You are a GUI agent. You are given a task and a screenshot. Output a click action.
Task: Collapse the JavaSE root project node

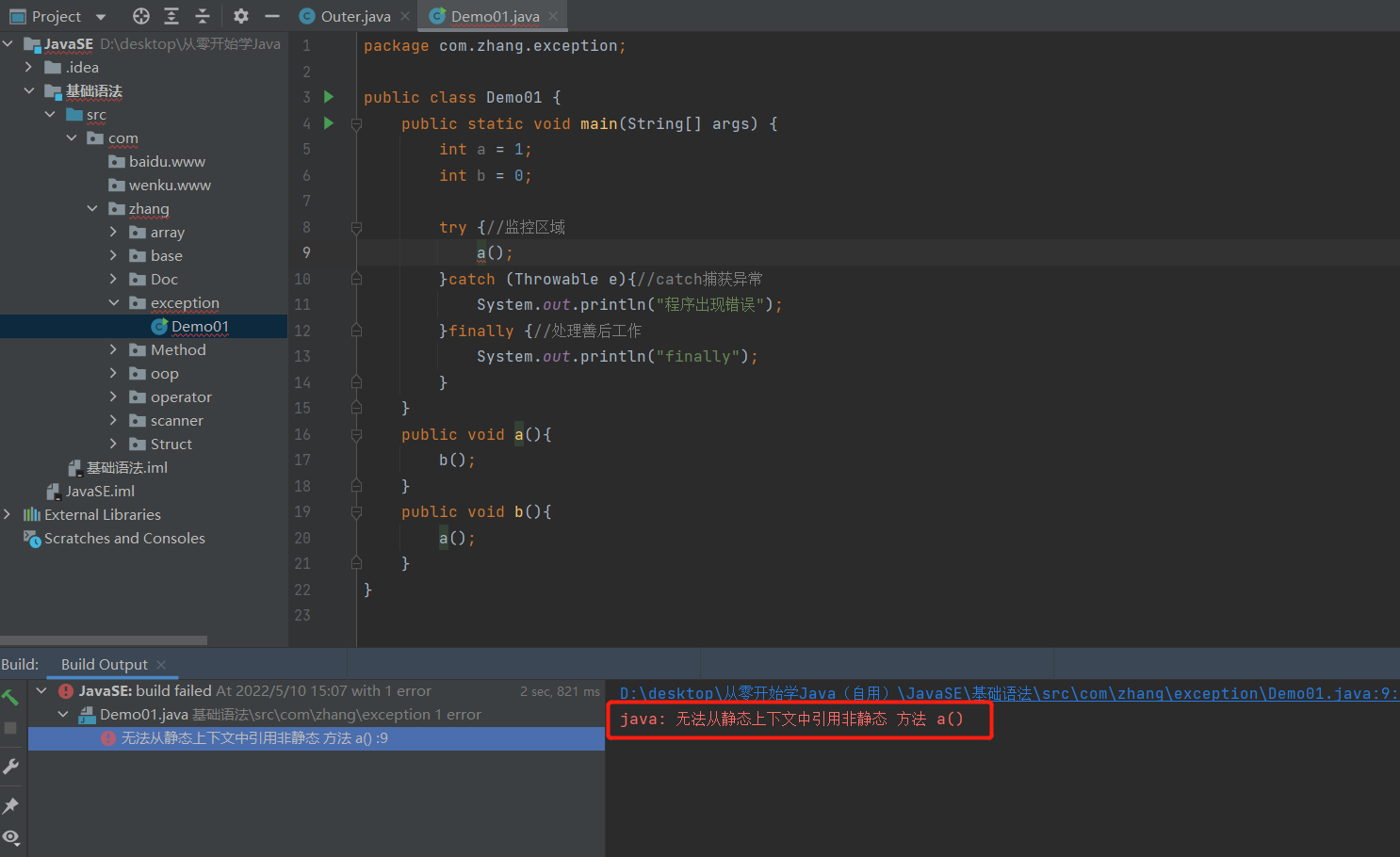8,43
